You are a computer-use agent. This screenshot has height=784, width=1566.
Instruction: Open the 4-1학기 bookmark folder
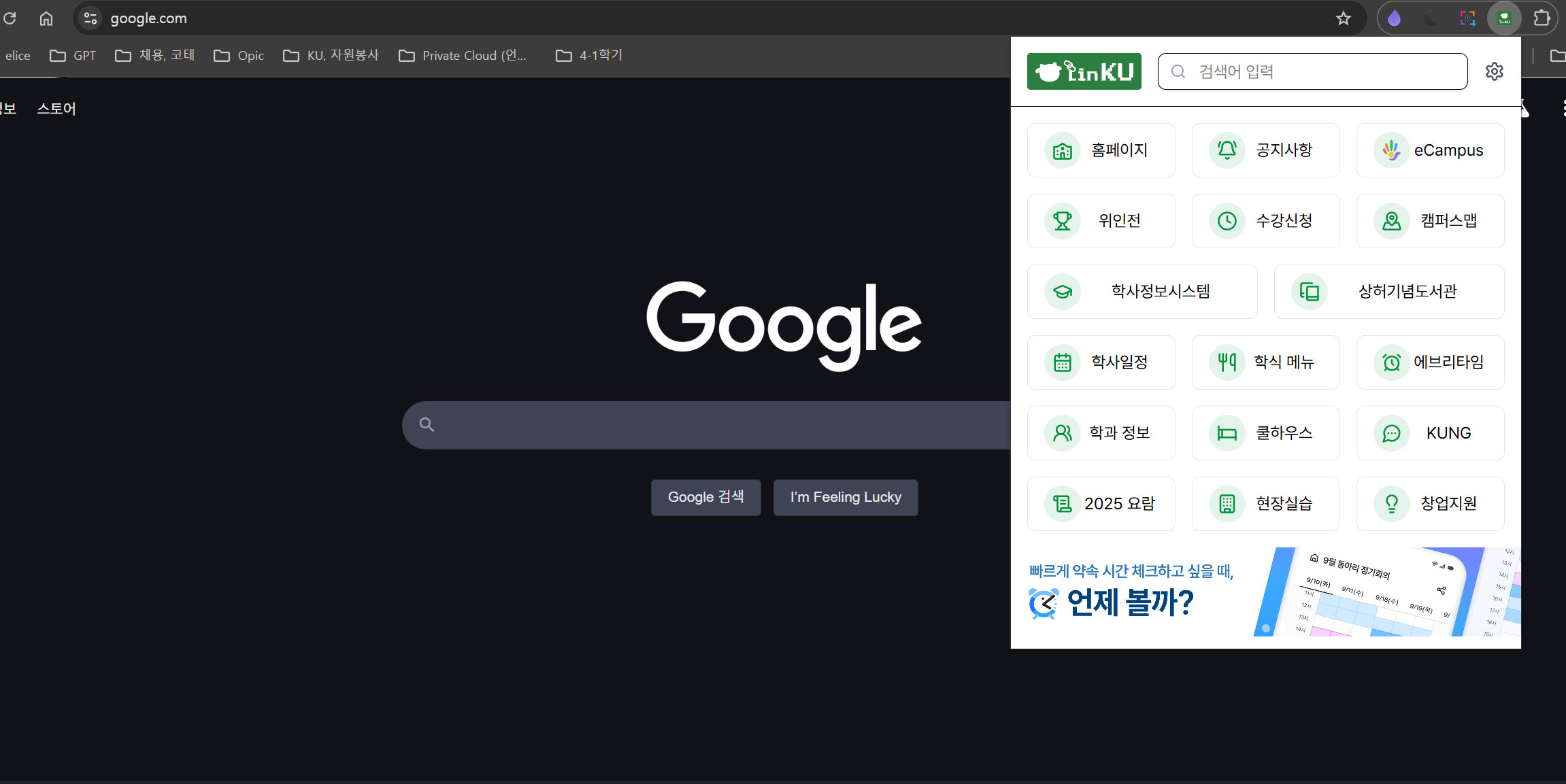[x=589, y=56]
